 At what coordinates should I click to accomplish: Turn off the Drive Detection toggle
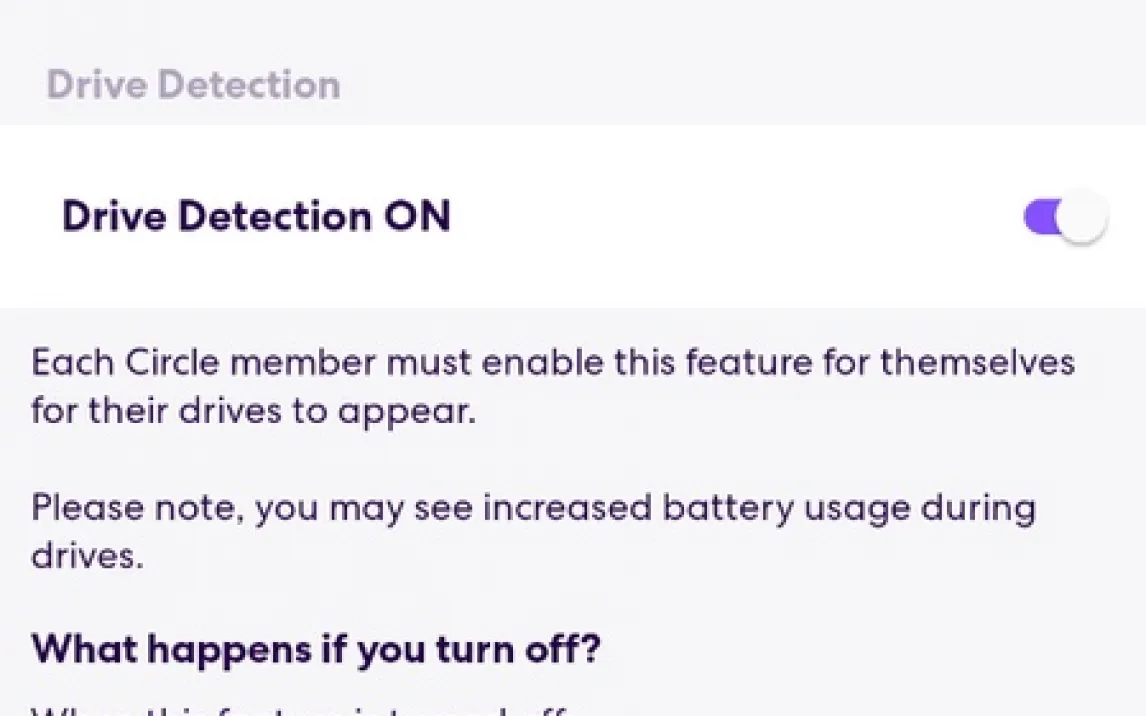1064,217
